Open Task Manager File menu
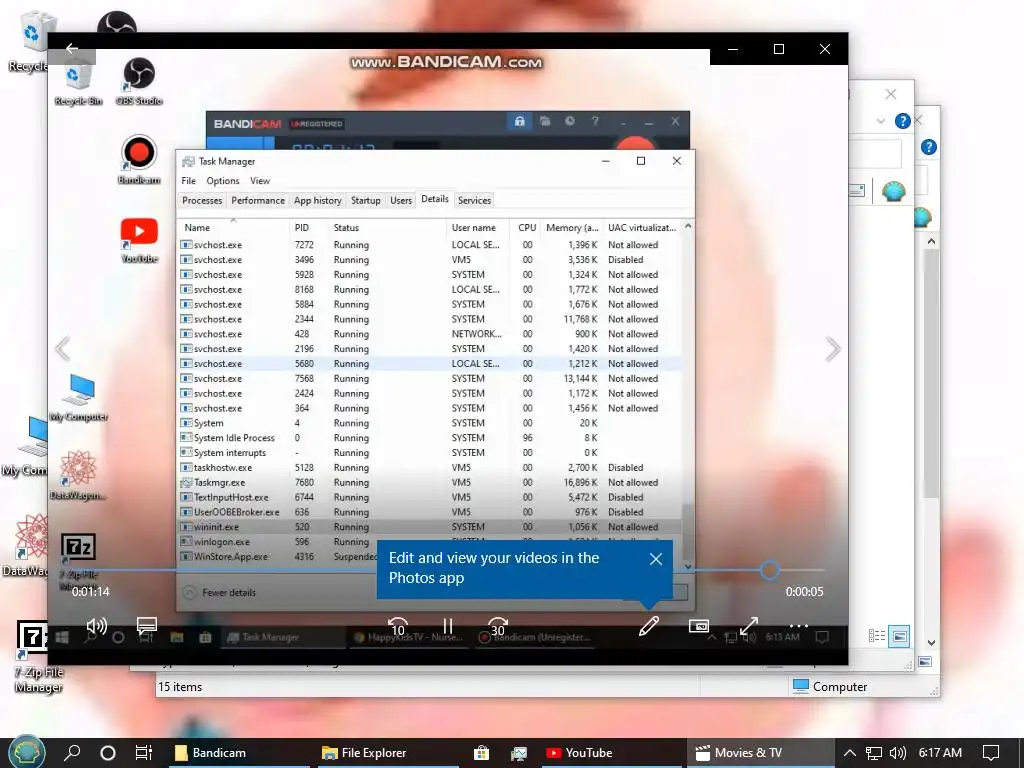1024x768 pixels. click(x=189, y=181)
